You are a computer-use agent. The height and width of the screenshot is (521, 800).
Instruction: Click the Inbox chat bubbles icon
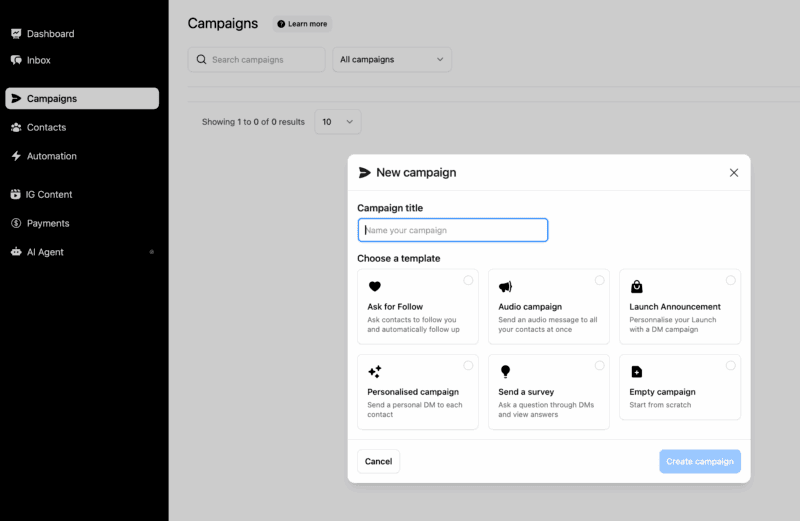pos(16,60)
